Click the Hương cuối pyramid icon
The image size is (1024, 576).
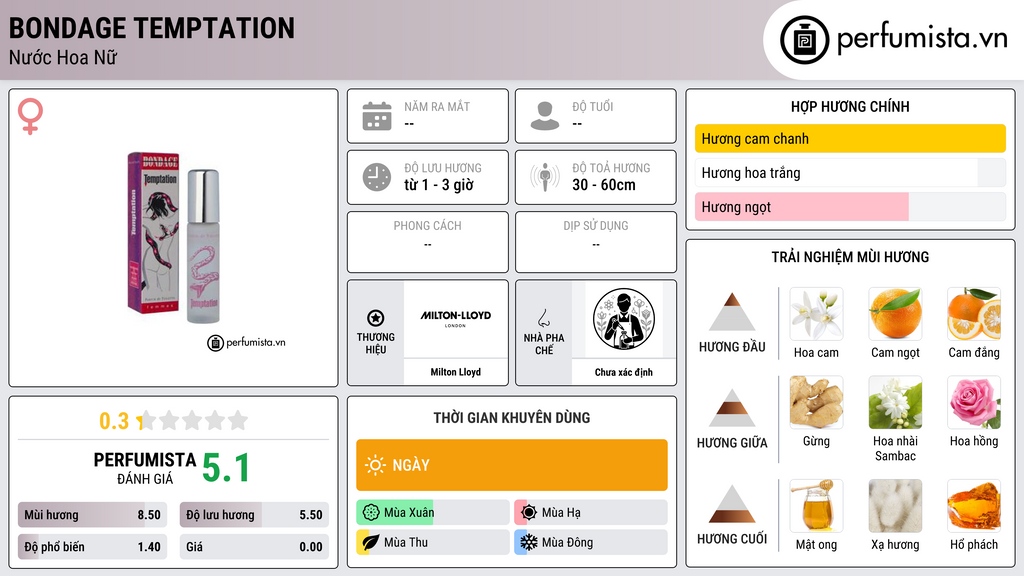[x=732, y=504]
